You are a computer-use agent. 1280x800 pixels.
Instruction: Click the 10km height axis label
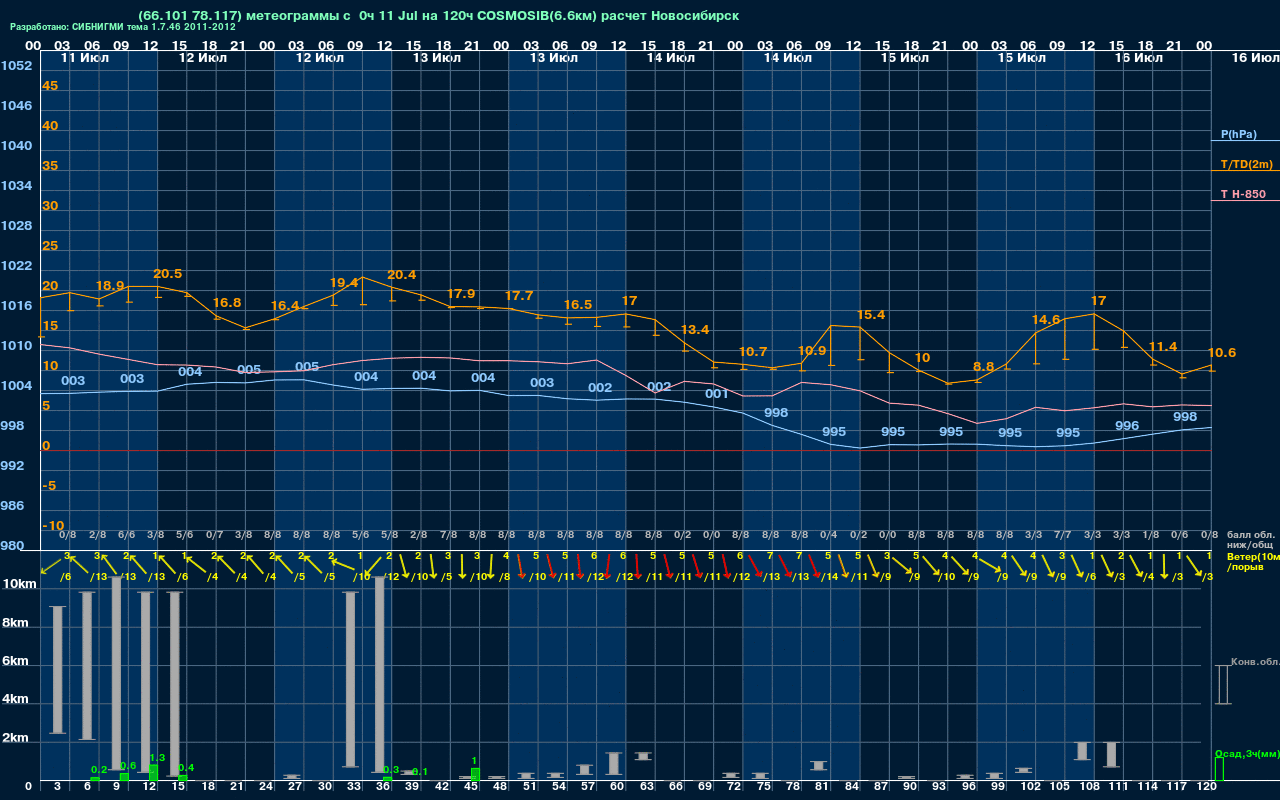pos(20,583)
